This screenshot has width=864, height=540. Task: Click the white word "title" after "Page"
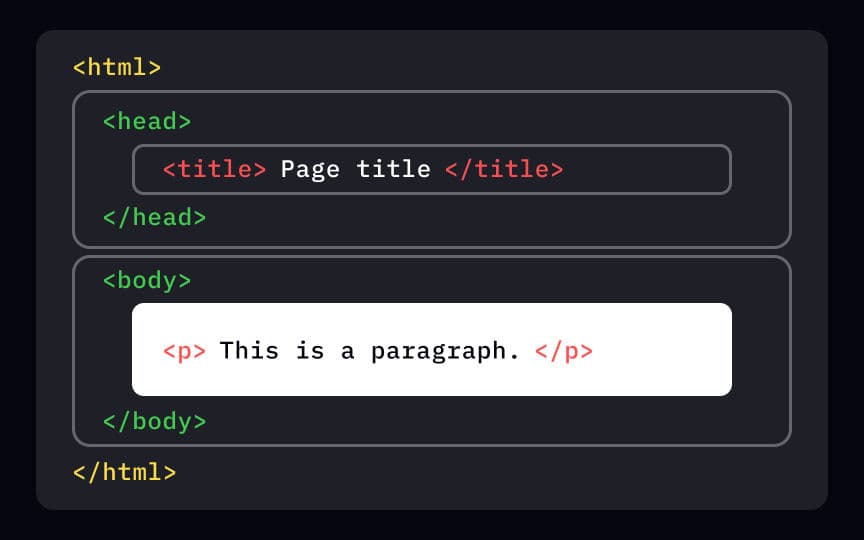click(393, 170)
